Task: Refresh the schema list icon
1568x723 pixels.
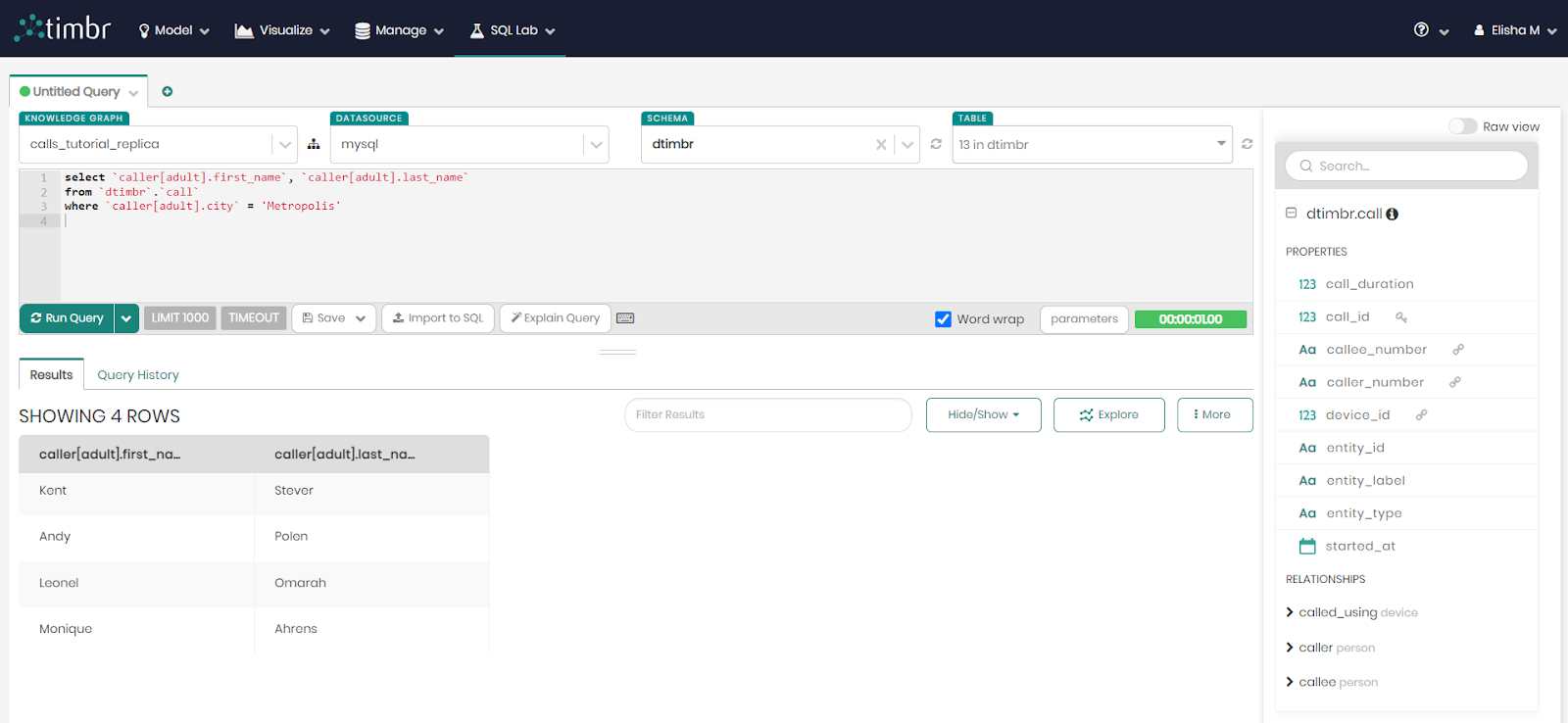Action: click(936, 144)
